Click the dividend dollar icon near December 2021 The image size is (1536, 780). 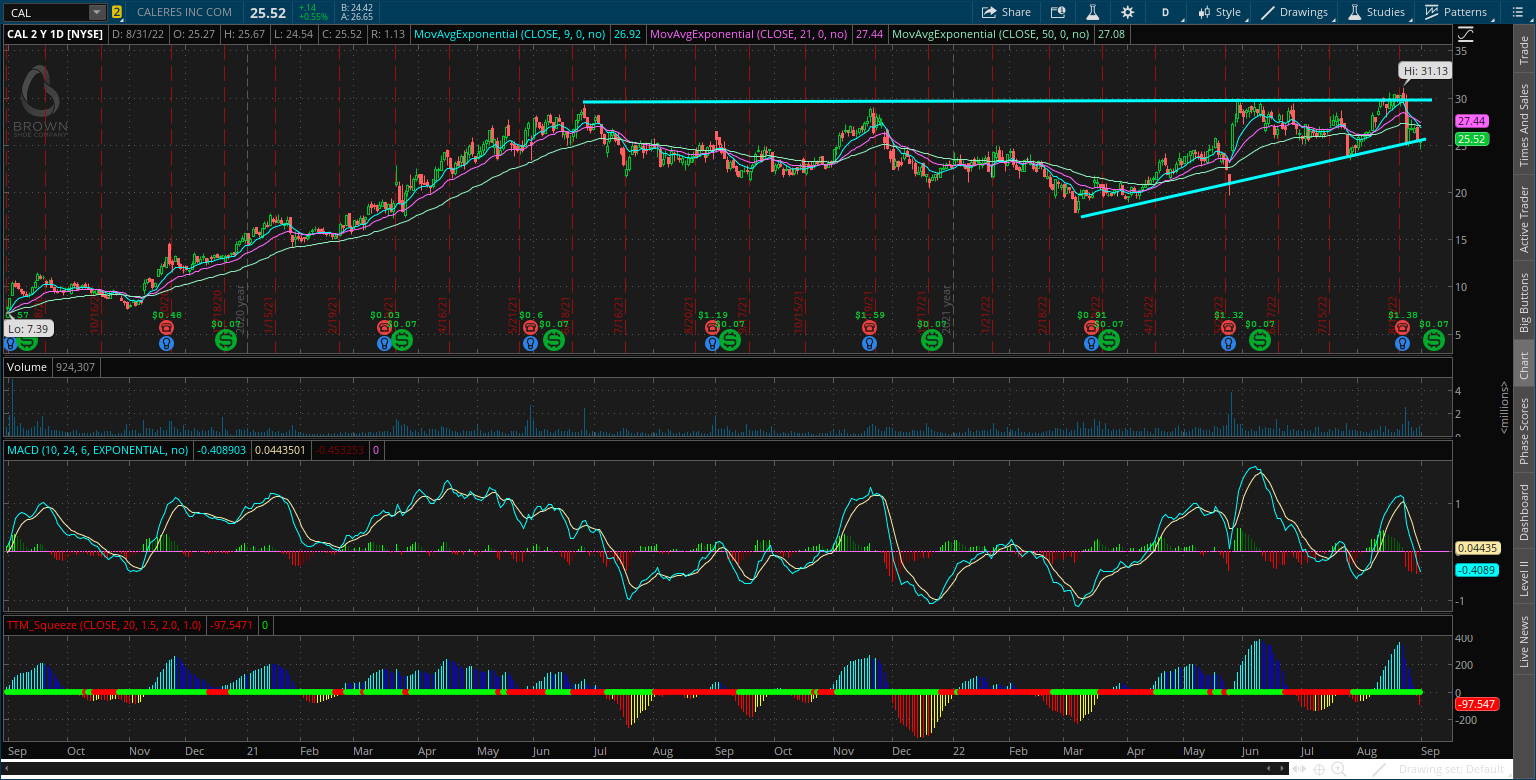click(x=931, y=341)
